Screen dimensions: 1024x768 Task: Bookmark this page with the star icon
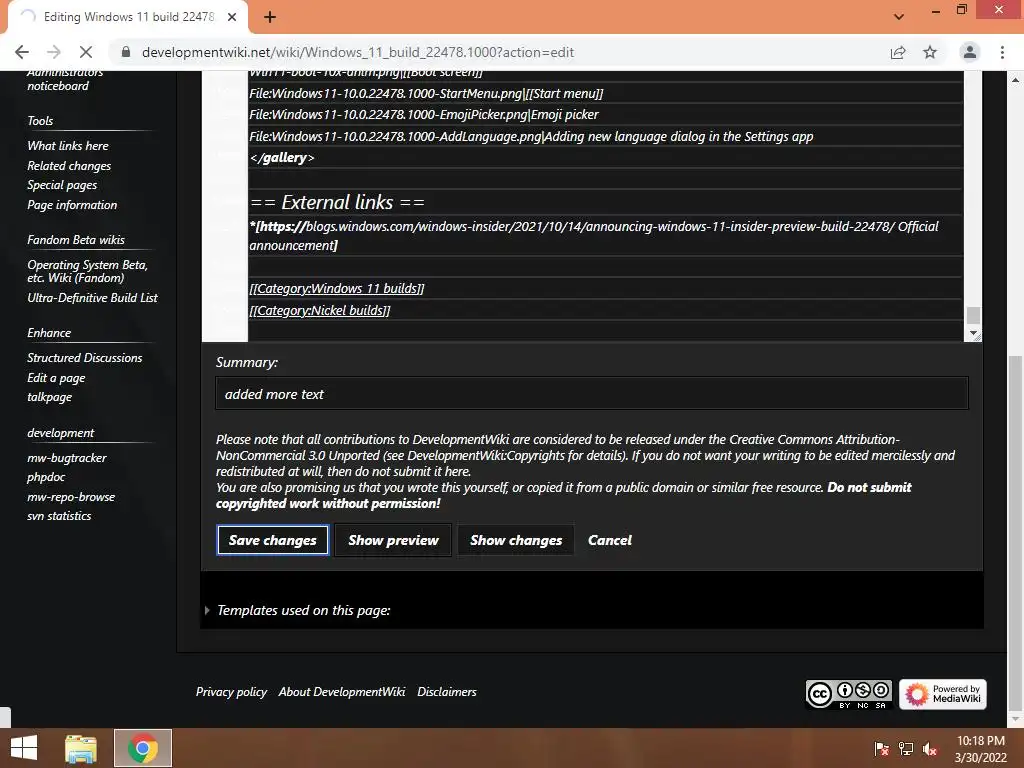tap(930, 52)
